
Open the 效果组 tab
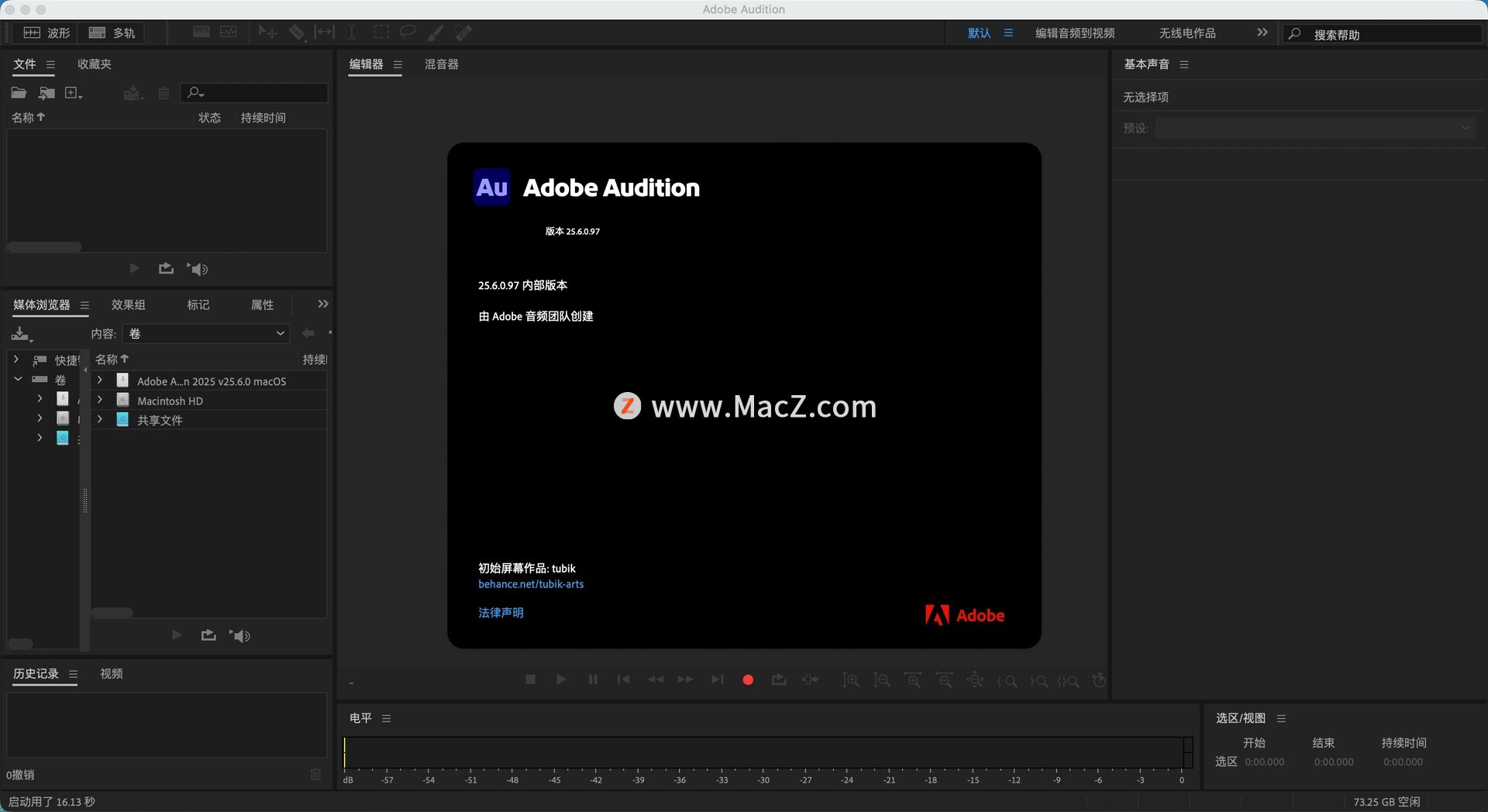coord(128,305)
